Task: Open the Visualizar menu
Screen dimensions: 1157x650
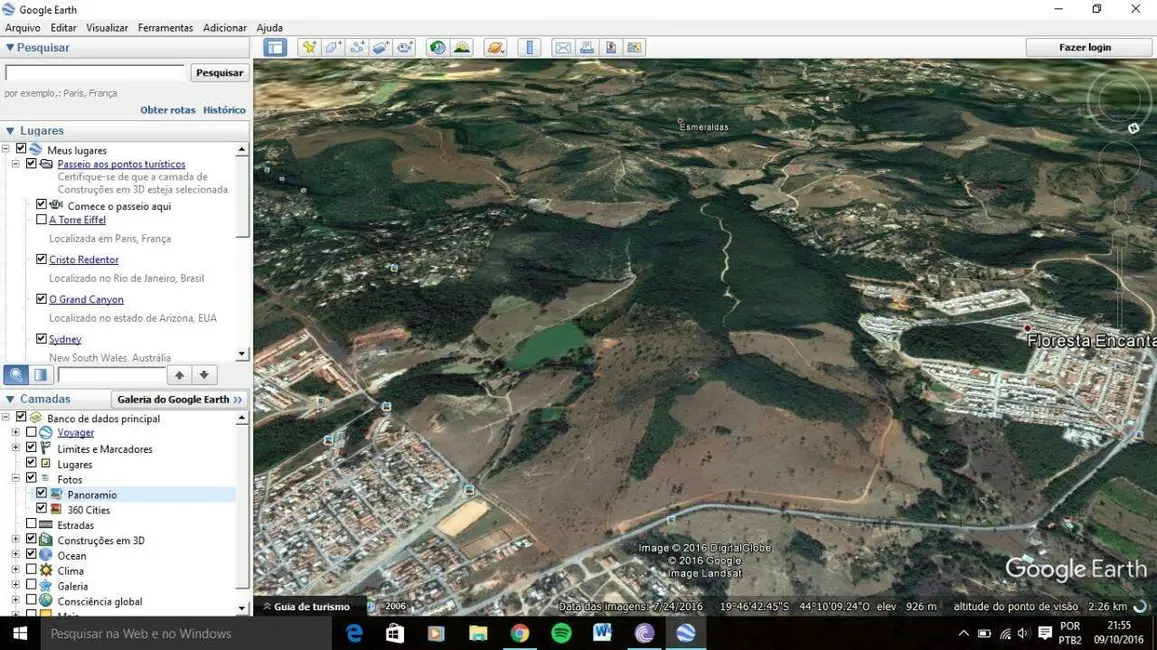Action: 107,28
